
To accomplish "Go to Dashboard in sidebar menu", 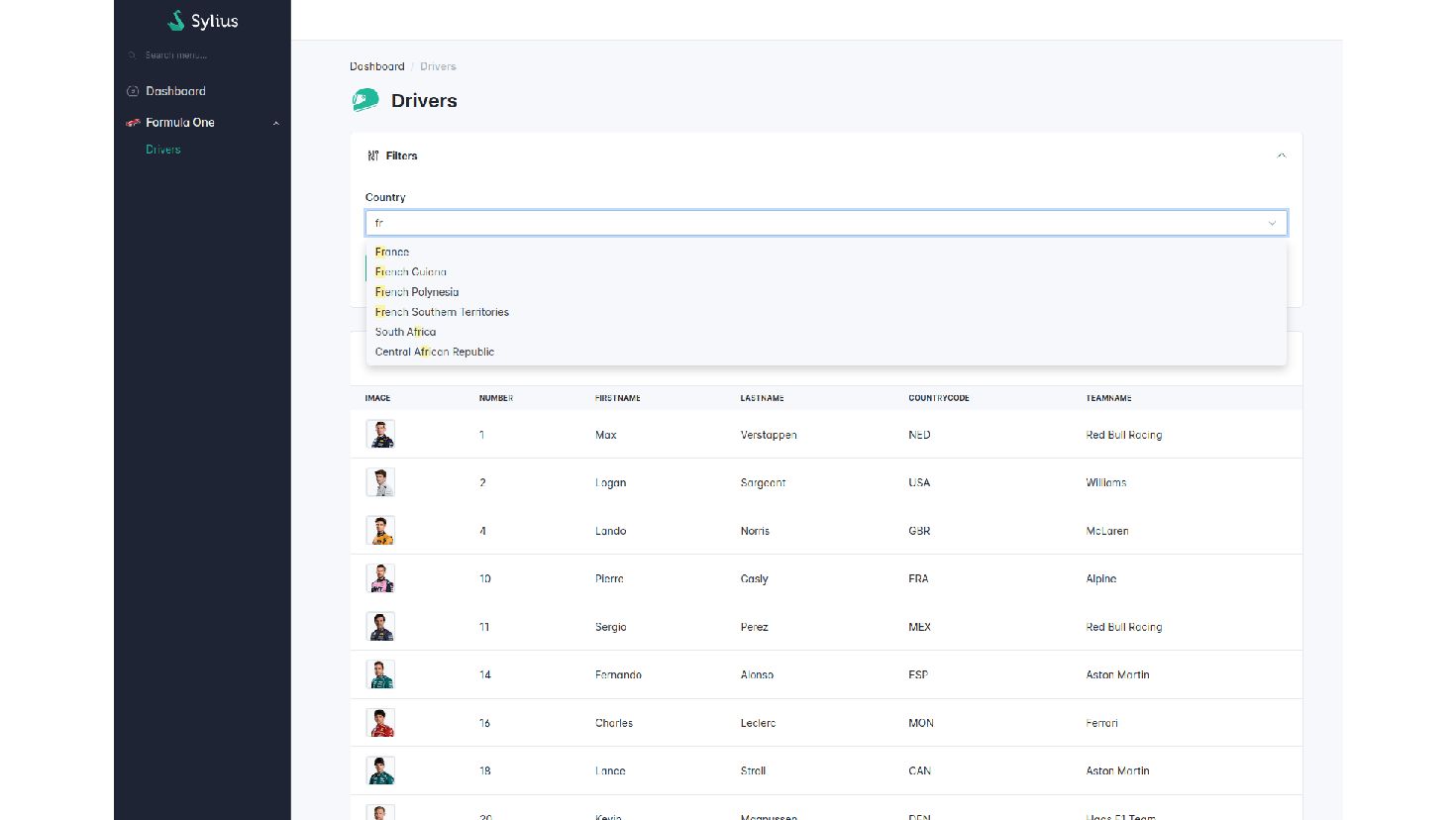I will (175, 91).
